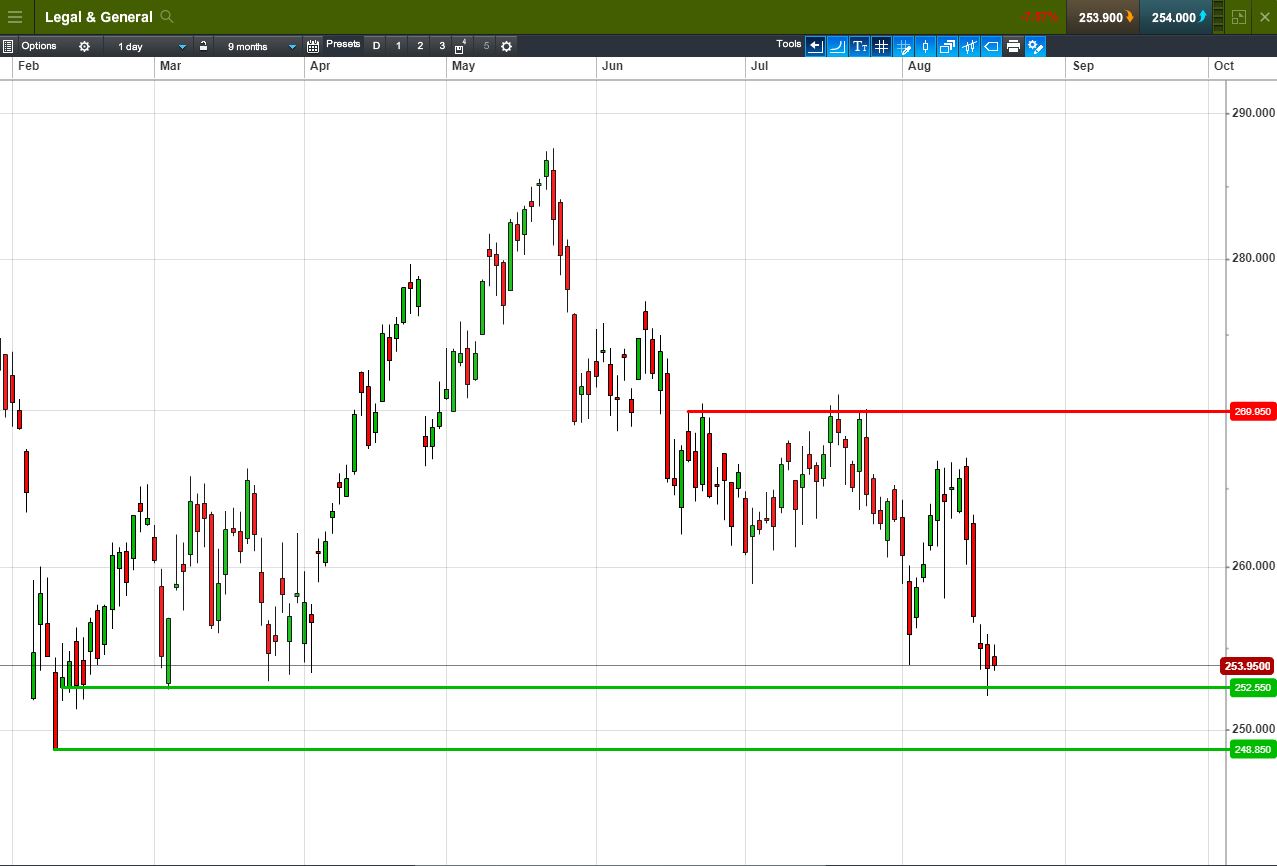The width and height of the screenshot is (1277, 866).
Task: Open the calendar date range icon
Action: pyautogui.click(x=313, y=46)
